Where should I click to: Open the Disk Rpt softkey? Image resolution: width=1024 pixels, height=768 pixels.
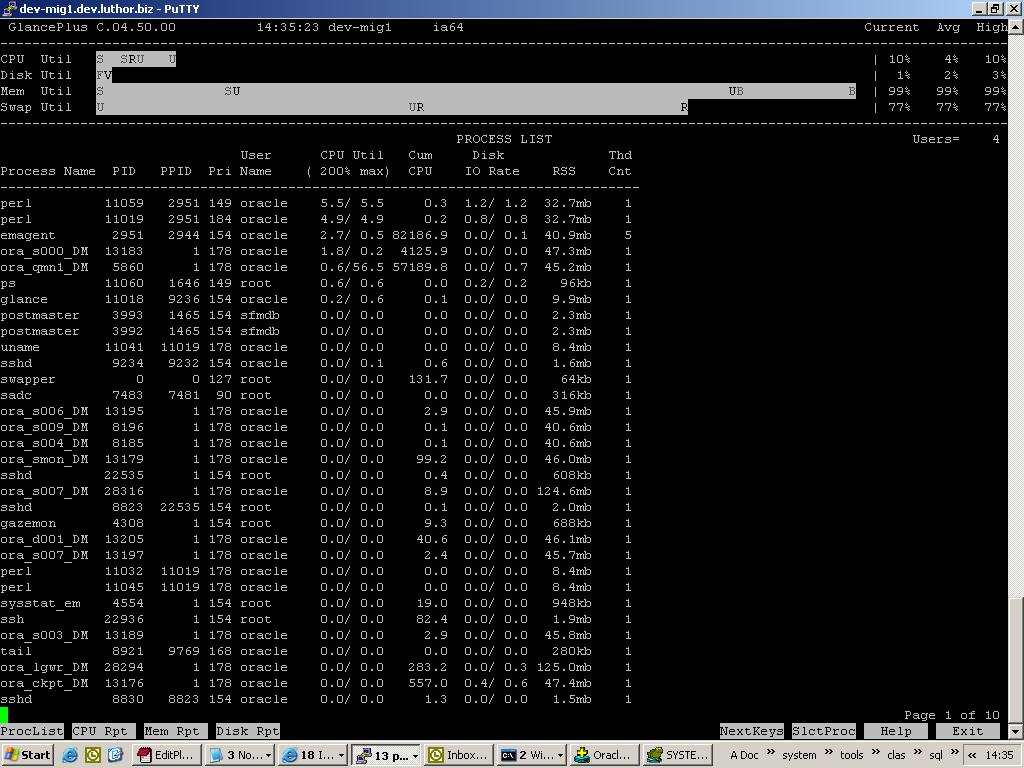click(247, 731)
